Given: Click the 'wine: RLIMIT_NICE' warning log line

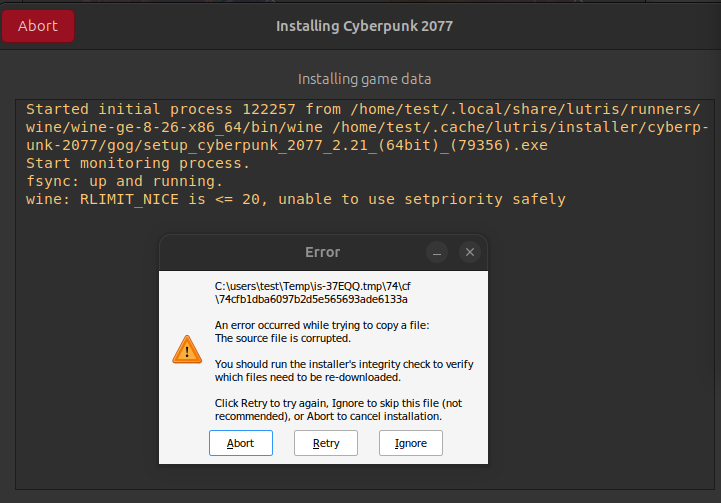Looking at the screenshot, I should coord(295,200).
